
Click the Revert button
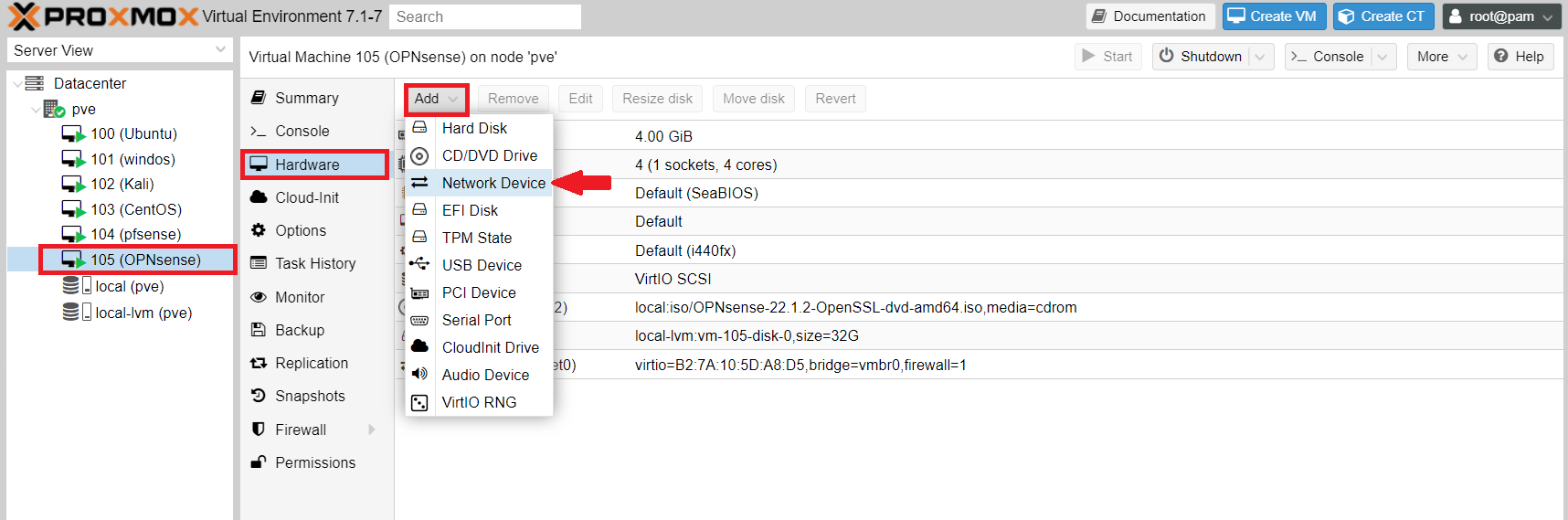click(x=835, y=99)
